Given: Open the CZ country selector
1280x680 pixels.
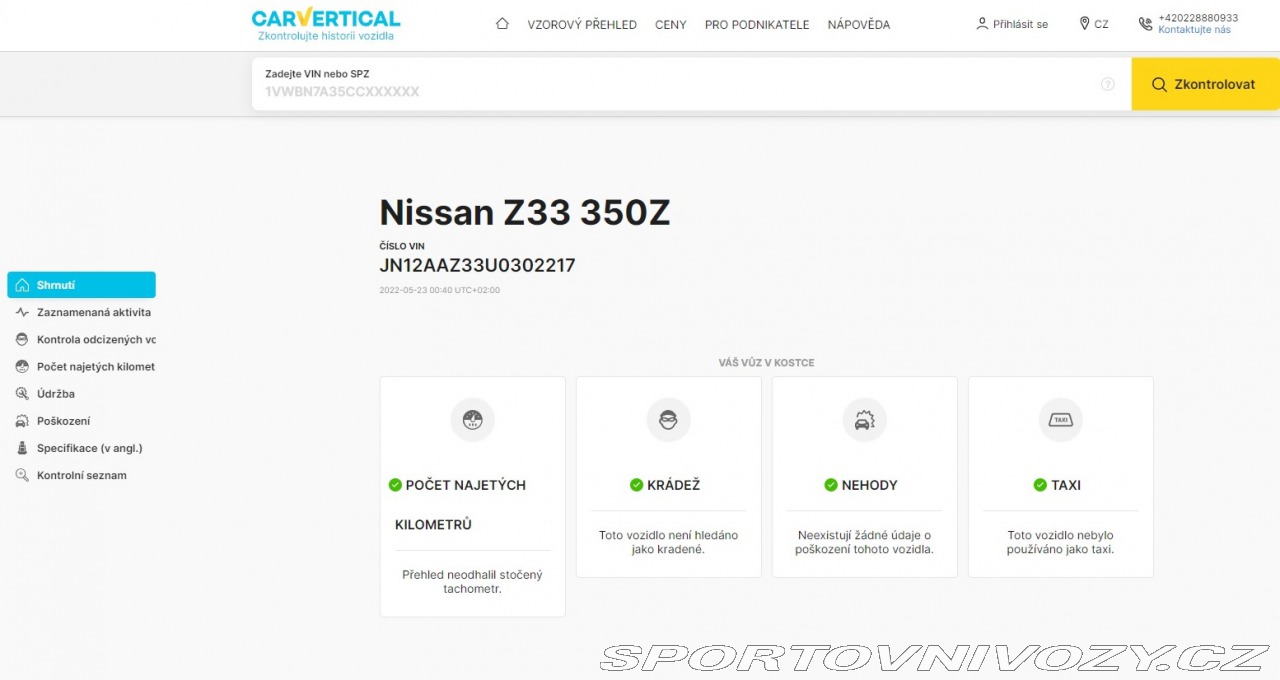Looking at the screenshot, I should (x=1094, y=24).
